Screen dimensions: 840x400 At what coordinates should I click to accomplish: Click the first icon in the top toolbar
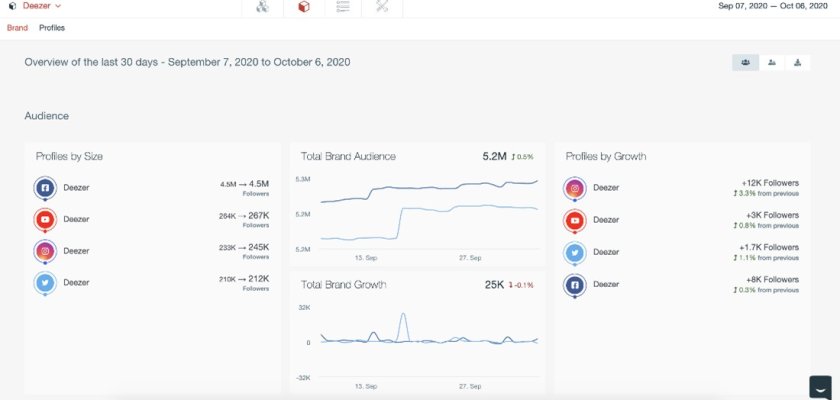262,7
